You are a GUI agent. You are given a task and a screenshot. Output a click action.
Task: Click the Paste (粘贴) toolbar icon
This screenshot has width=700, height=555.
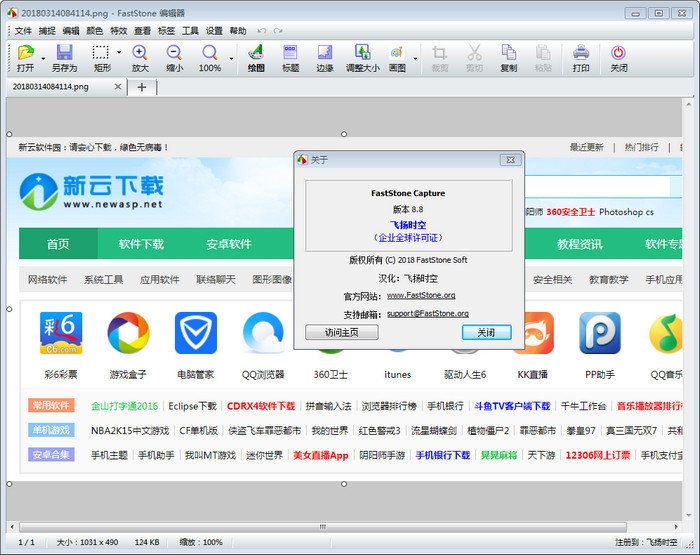(x=543, y=53)
